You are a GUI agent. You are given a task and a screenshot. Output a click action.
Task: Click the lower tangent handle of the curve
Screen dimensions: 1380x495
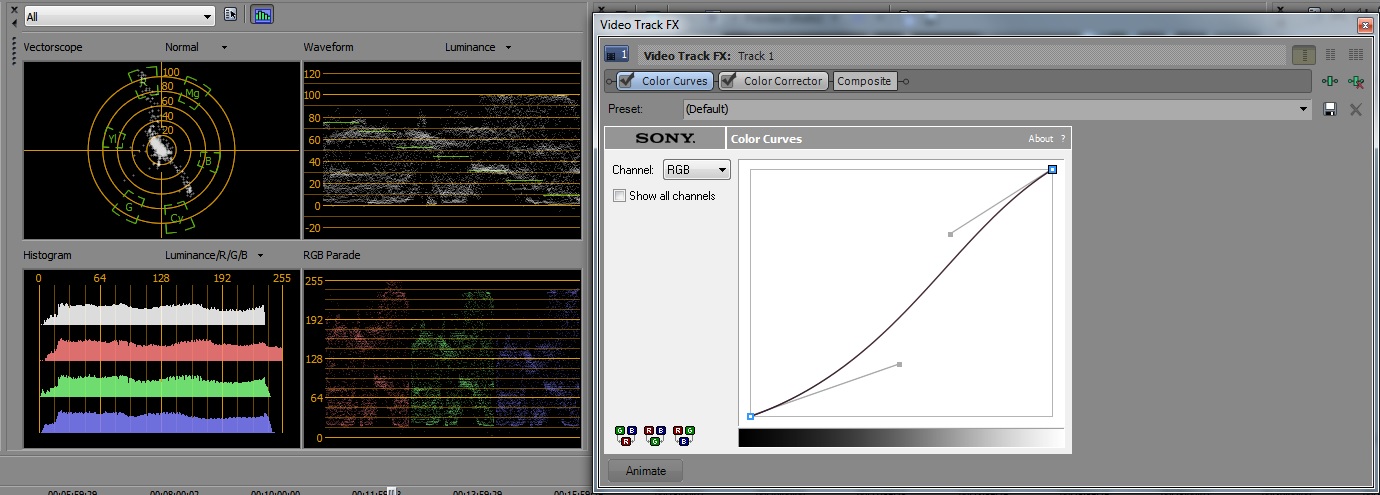[900, 364]
